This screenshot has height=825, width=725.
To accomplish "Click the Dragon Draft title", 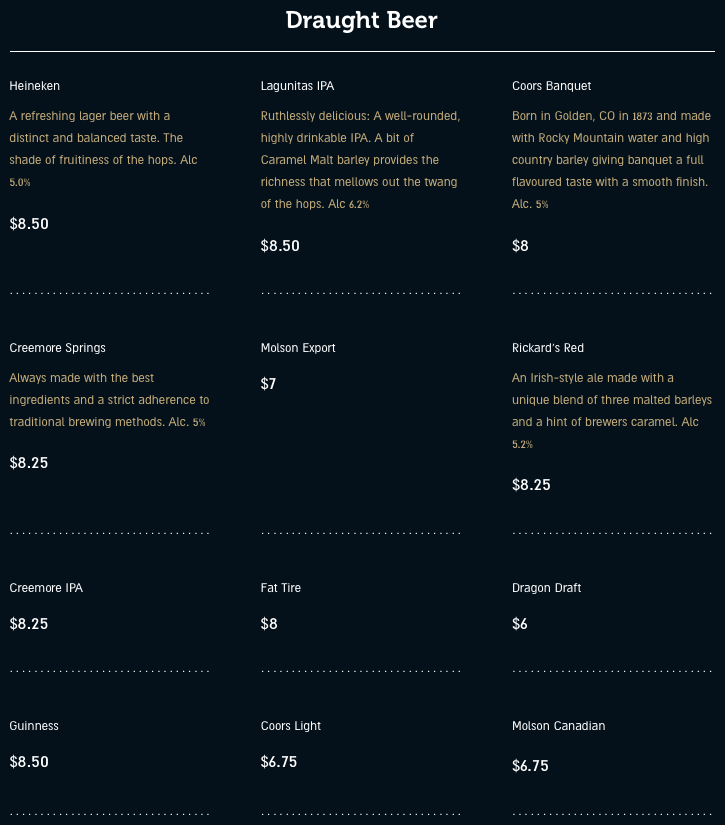I will pyautogui.click(x=546, y=588).
